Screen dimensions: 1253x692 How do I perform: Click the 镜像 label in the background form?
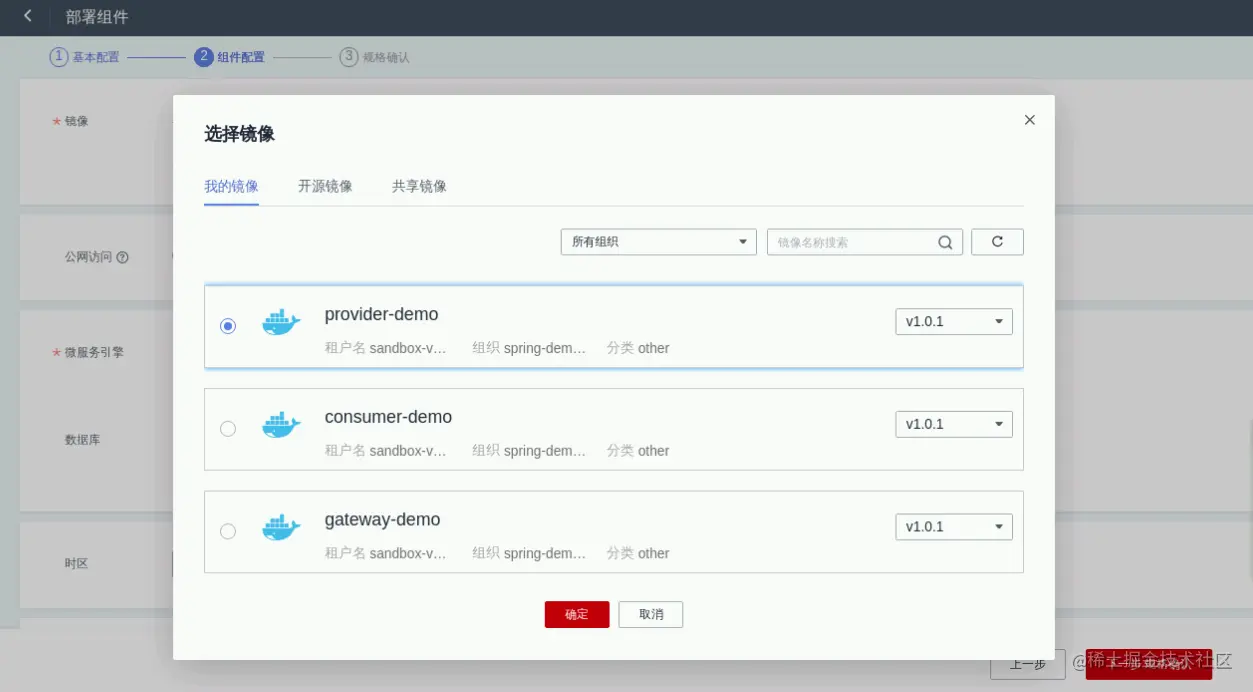point(76,121)
